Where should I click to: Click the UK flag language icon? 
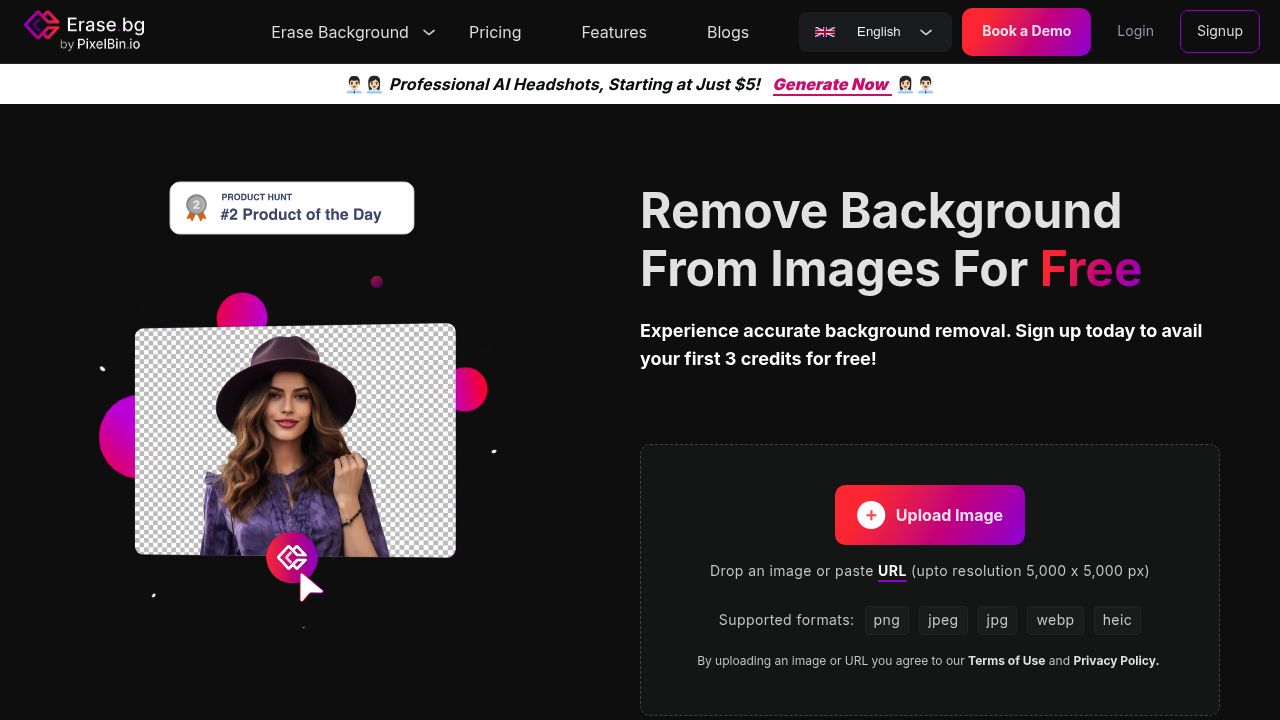[x=825, y=32]
